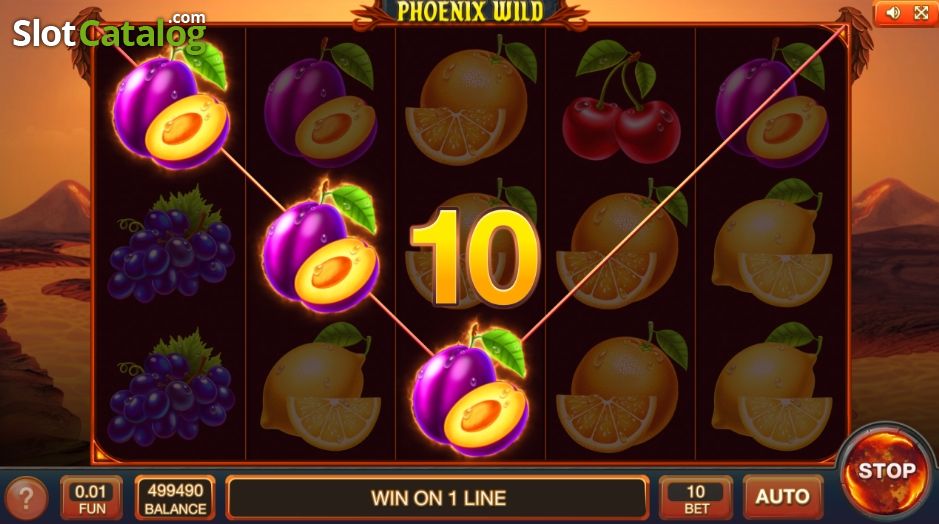The image size is (939, 524).
Task: Click the Phoenix Wild title banner
Action: [x=471, y=12]
